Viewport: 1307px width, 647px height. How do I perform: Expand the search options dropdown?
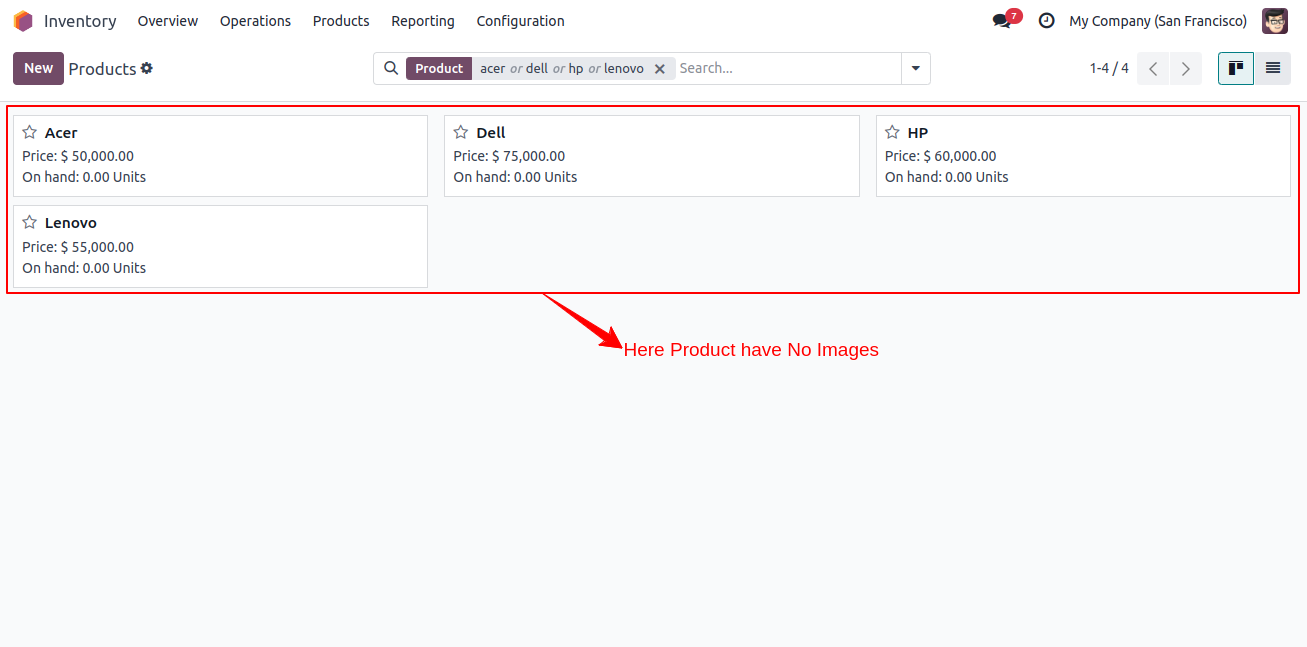click(915, 68)
